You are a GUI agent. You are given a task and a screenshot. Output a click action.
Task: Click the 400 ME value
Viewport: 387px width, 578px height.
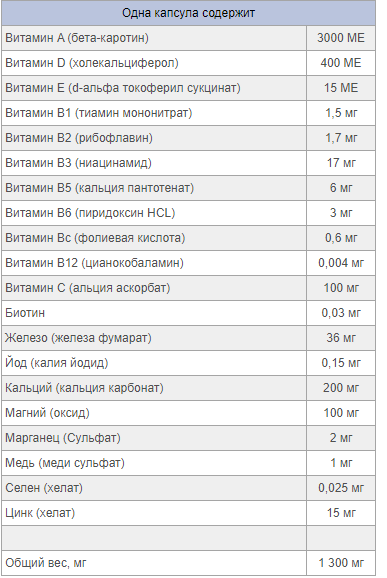pyautogui.click(x=341, y=63)
